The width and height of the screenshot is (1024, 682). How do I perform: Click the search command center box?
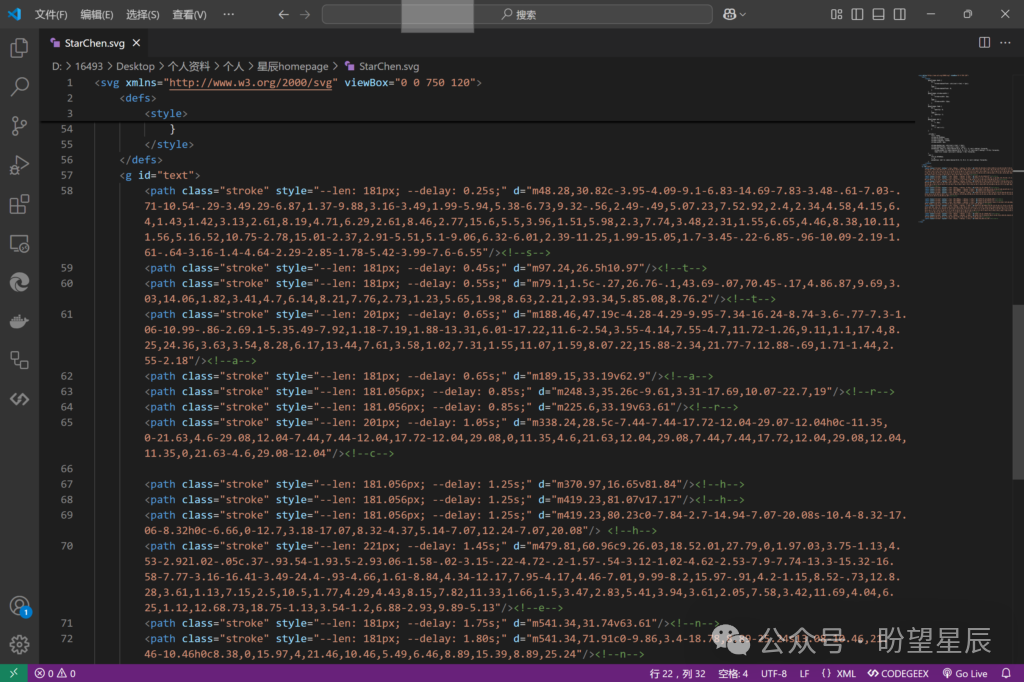[x=517, y=14]
